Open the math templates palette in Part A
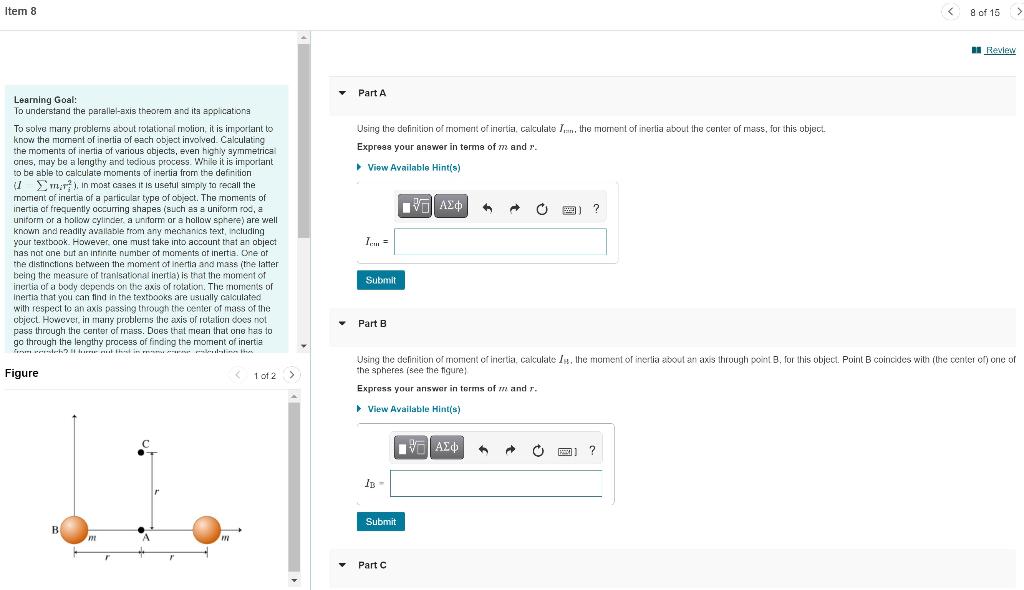Viewport: 1024px width, 590px height. (x=414, y=206)
